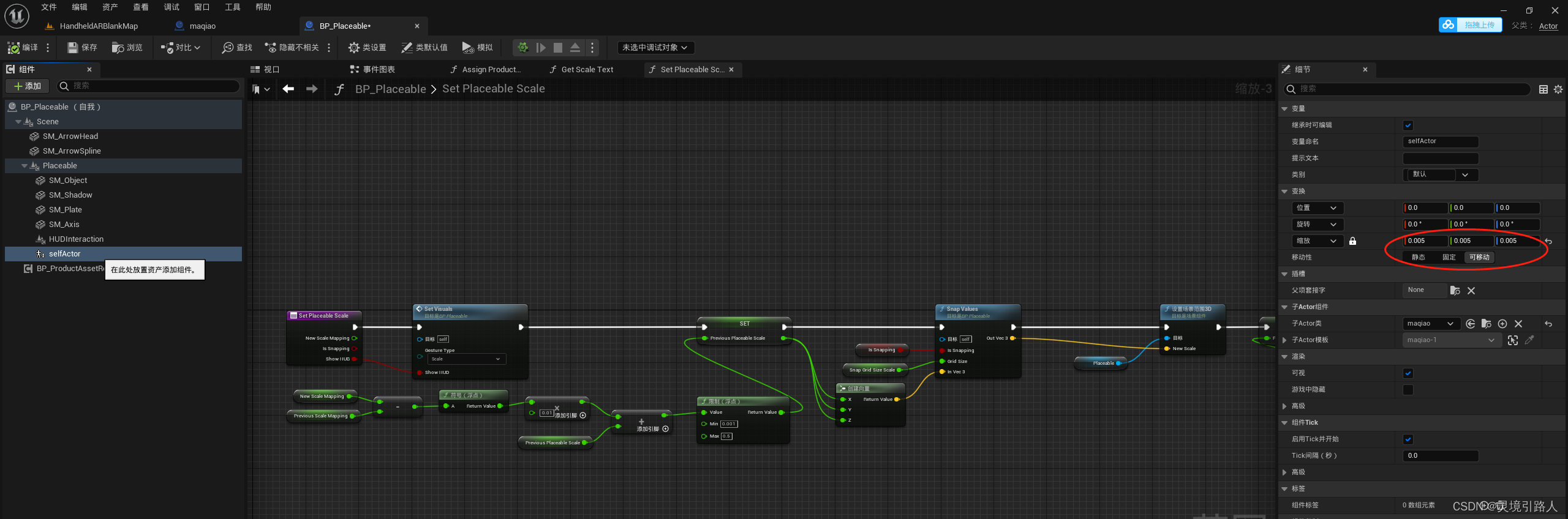Click the components search field
1568x519 pixels.
pyautogui.click(x=148, y=86)
